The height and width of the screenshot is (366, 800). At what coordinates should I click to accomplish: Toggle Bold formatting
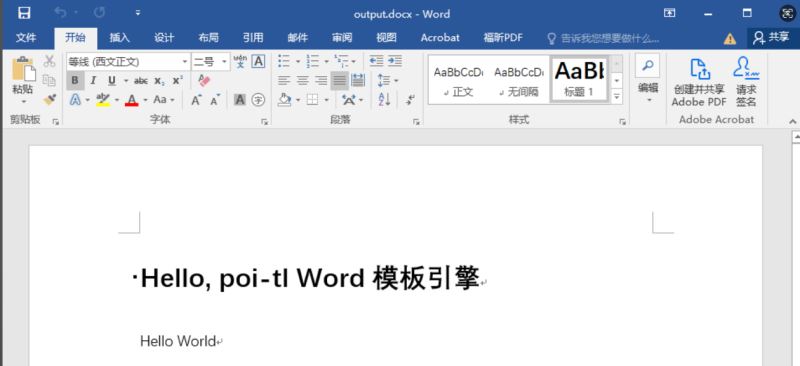coord(75,81)
